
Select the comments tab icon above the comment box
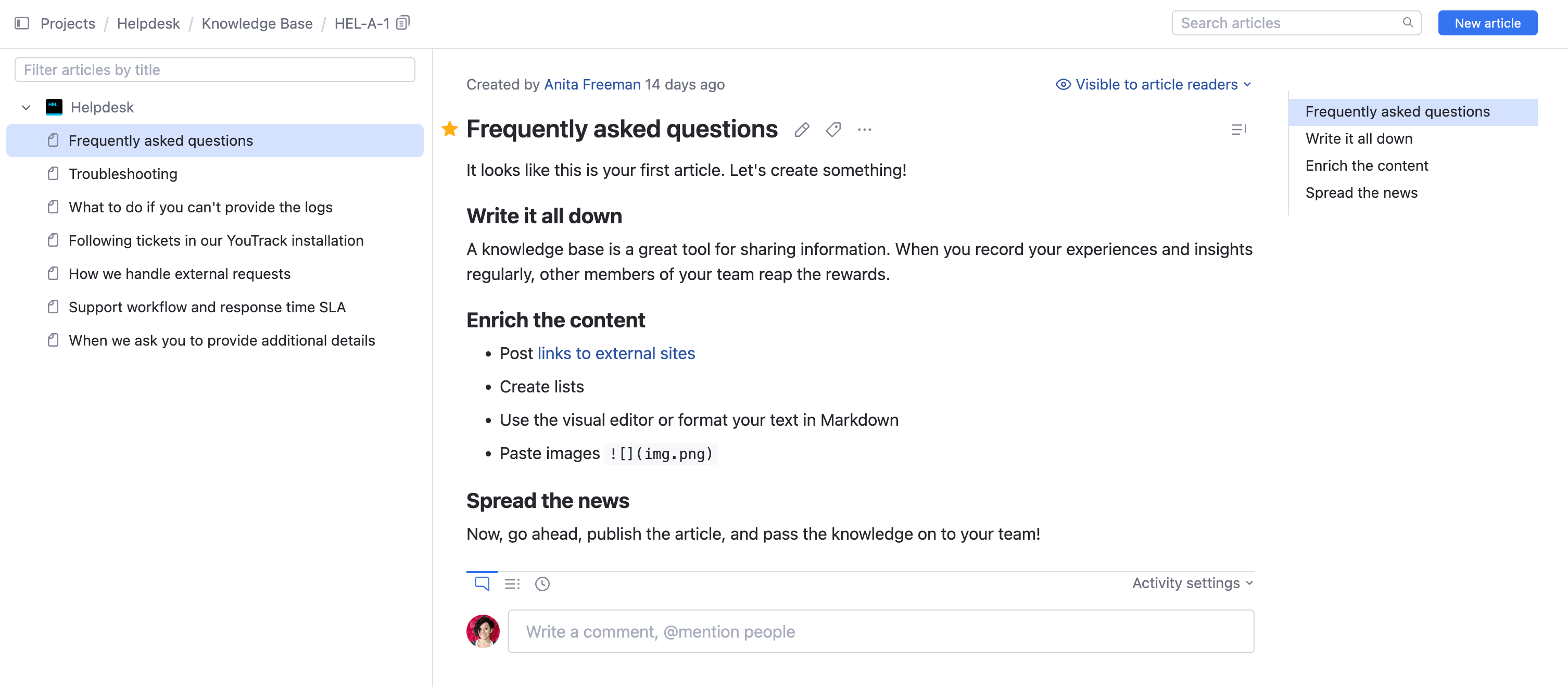[x=482, y=583]
